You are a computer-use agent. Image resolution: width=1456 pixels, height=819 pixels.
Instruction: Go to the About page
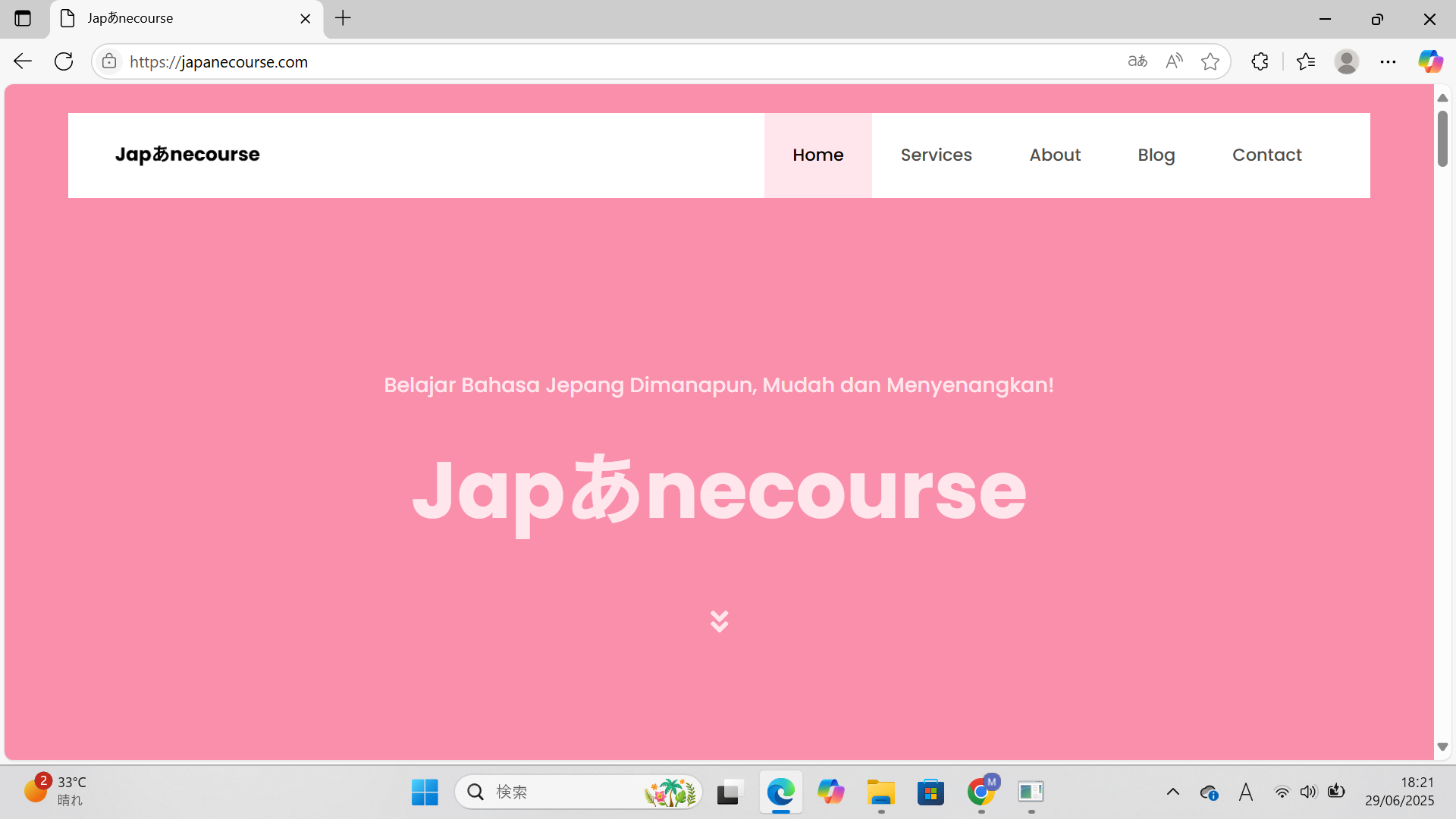pyautogui.click(x=1055, y=155)
